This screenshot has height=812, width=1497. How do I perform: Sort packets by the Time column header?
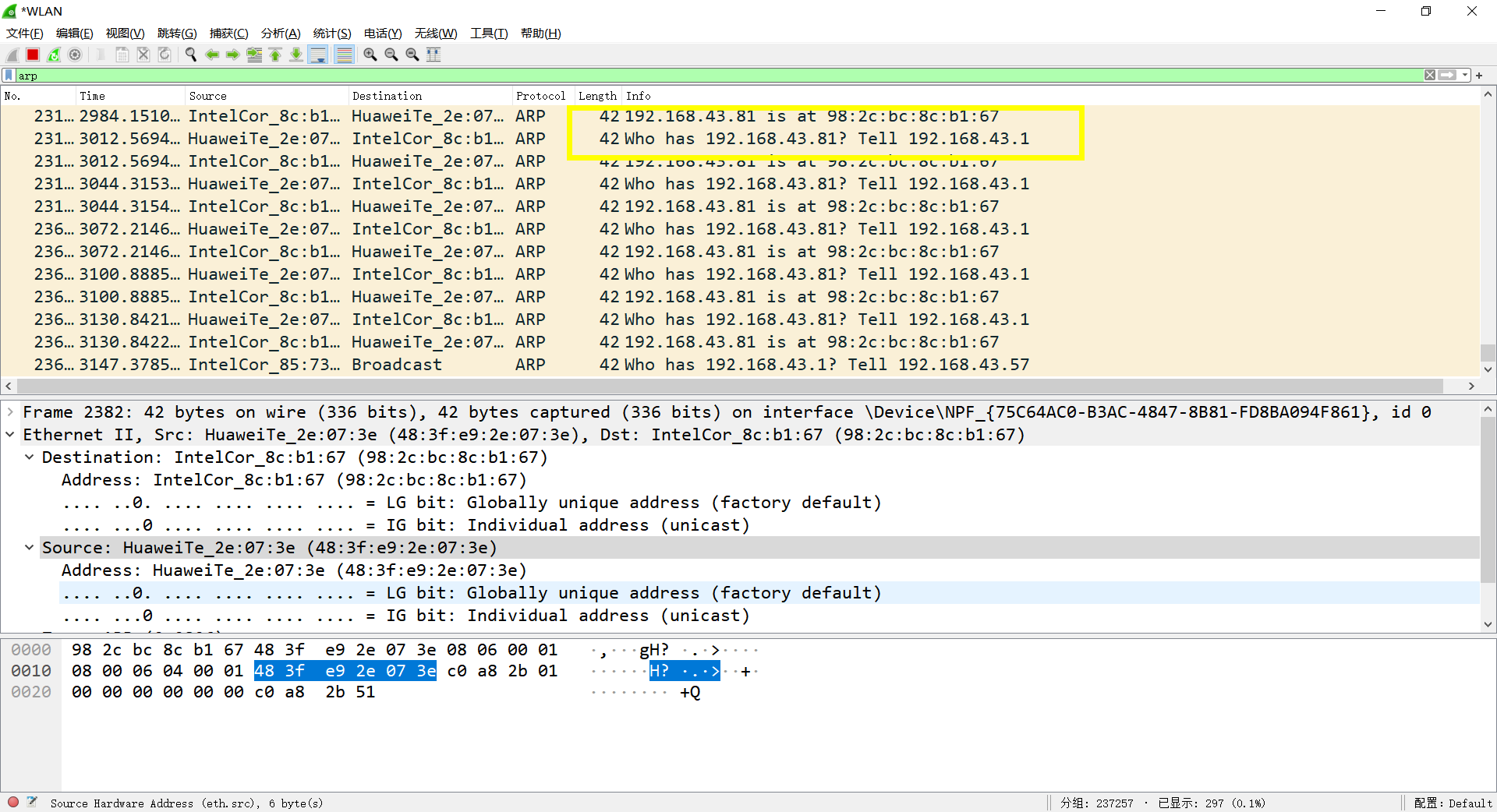pyautogui.click(x=130, y=96)
